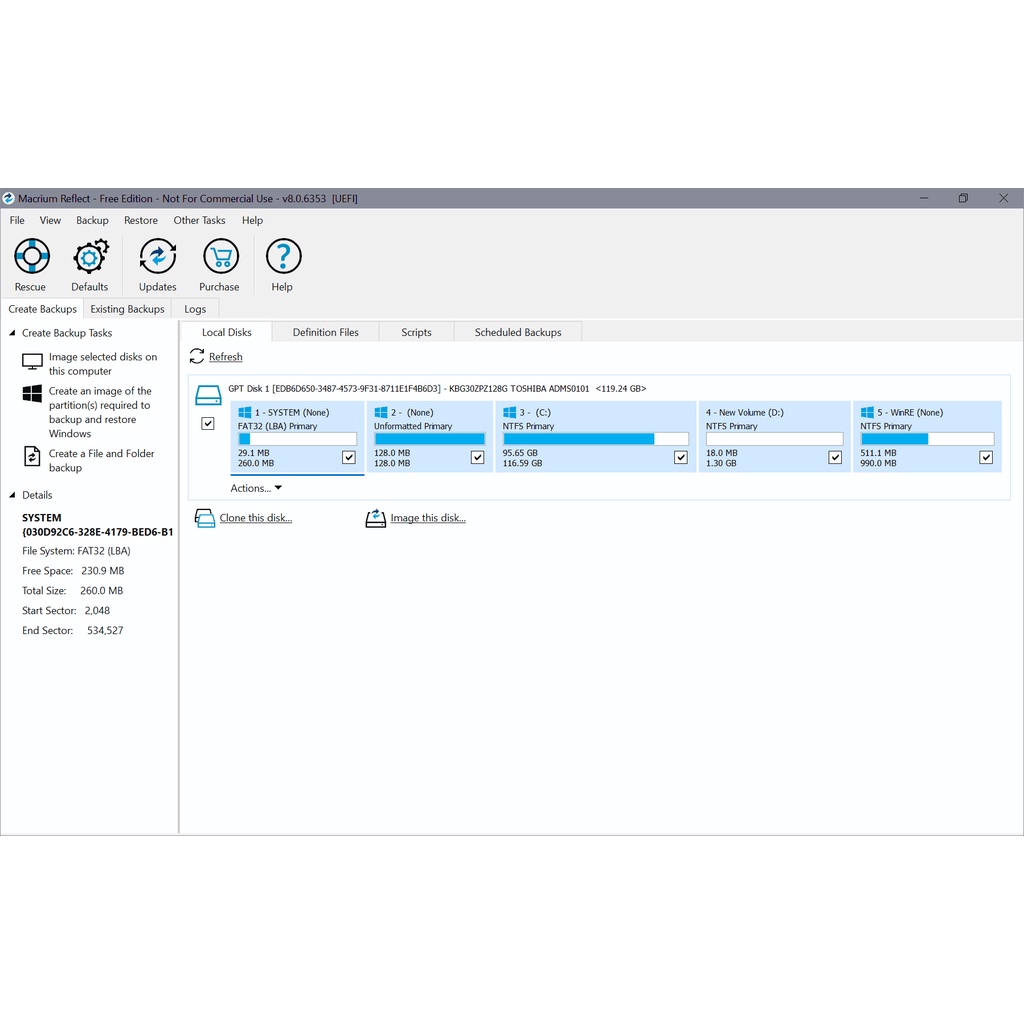Click the Image this disk icon
The height and width of the screenshot is (1024, 1024).
[x=376, y=518]
